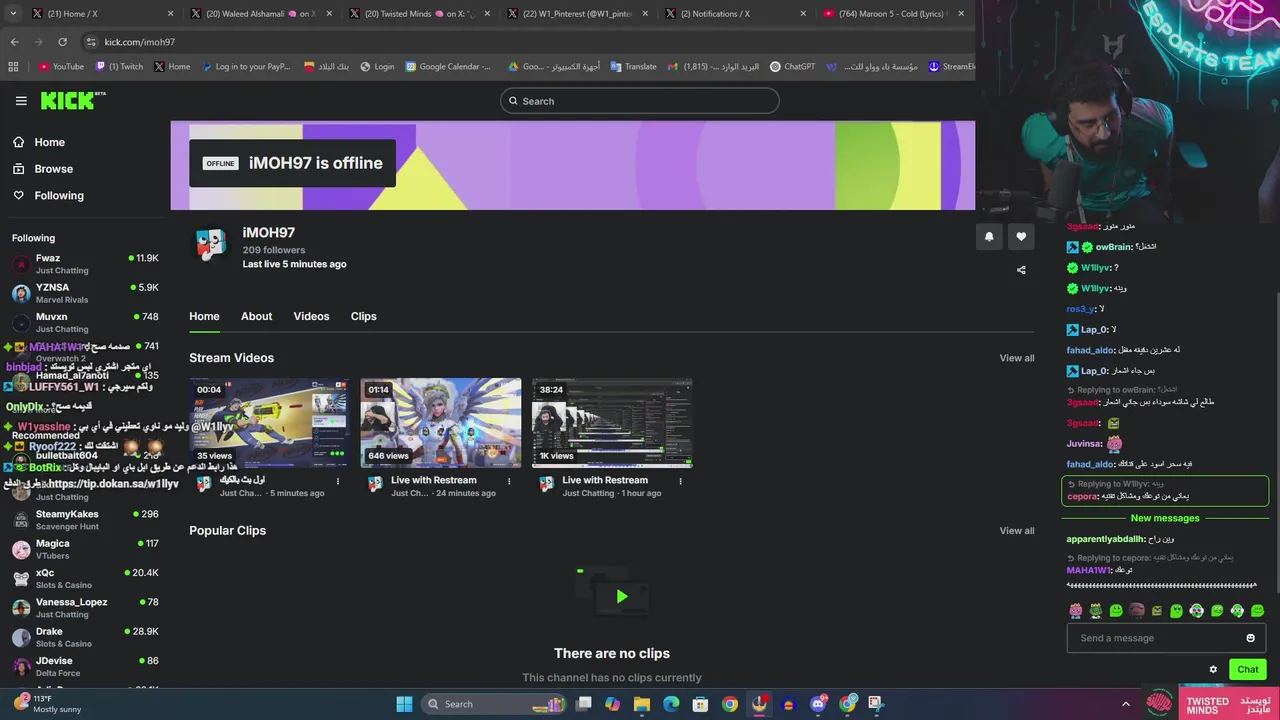The width and height of the screenshot is (1280, 720).
Task: Open ChatGPT bookmark in bookmarks bar
Action: tap(792, 67)
